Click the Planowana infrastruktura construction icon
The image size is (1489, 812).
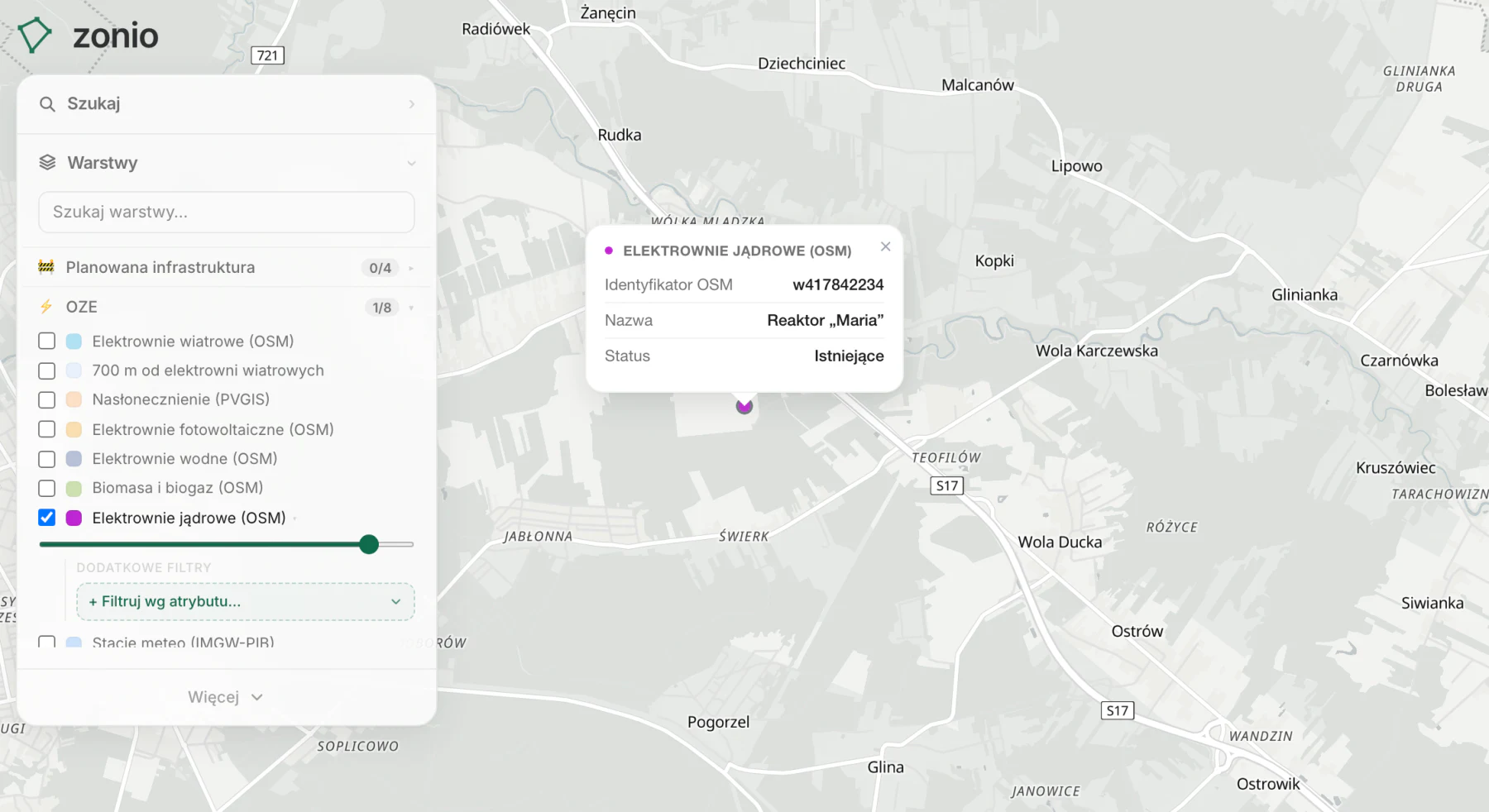click(x=46, y=267)
